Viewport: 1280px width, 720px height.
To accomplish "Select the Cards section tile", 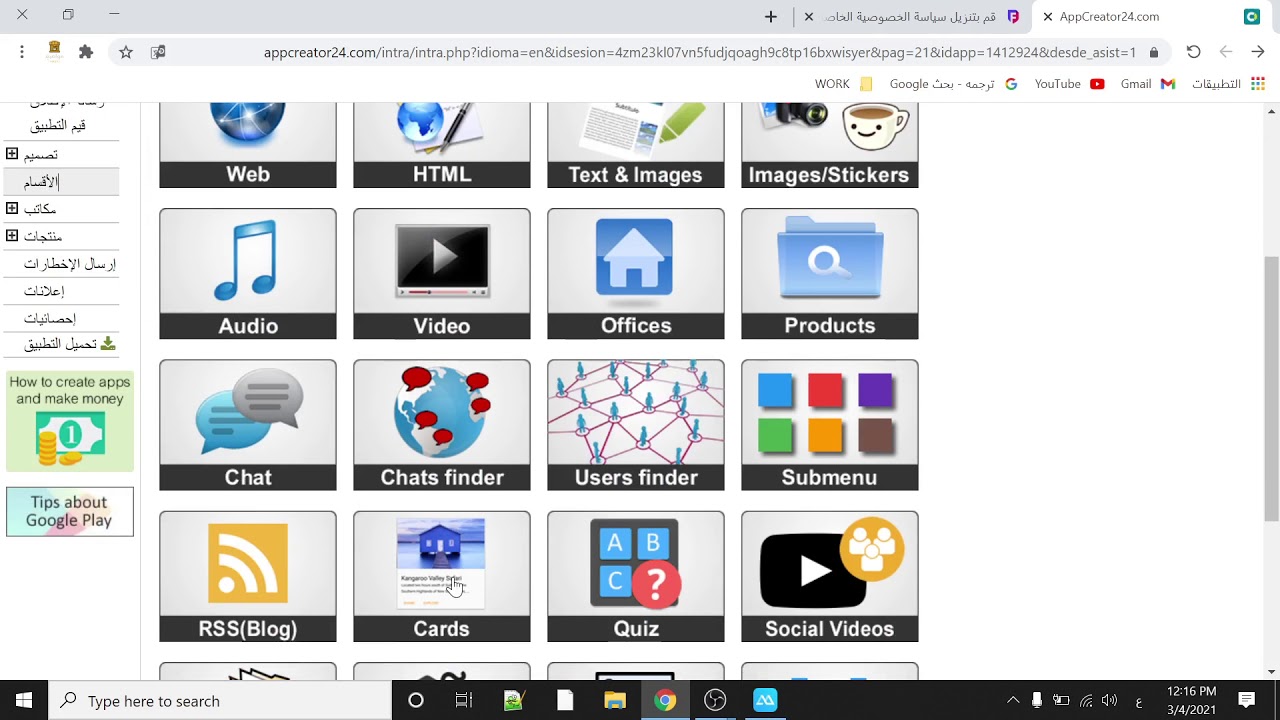I will (442, 577).
